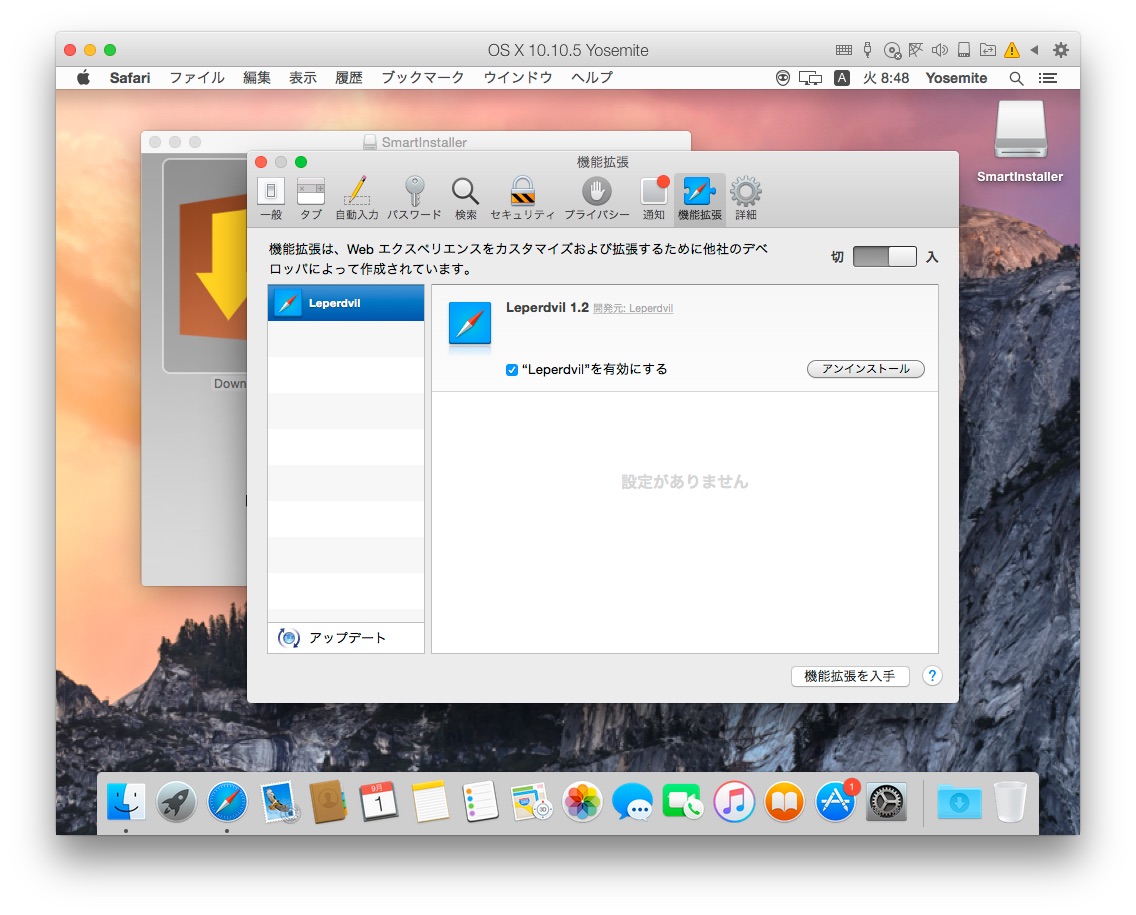Open the ファイル menu
The image size is (1136, 915).
[196, 78]
